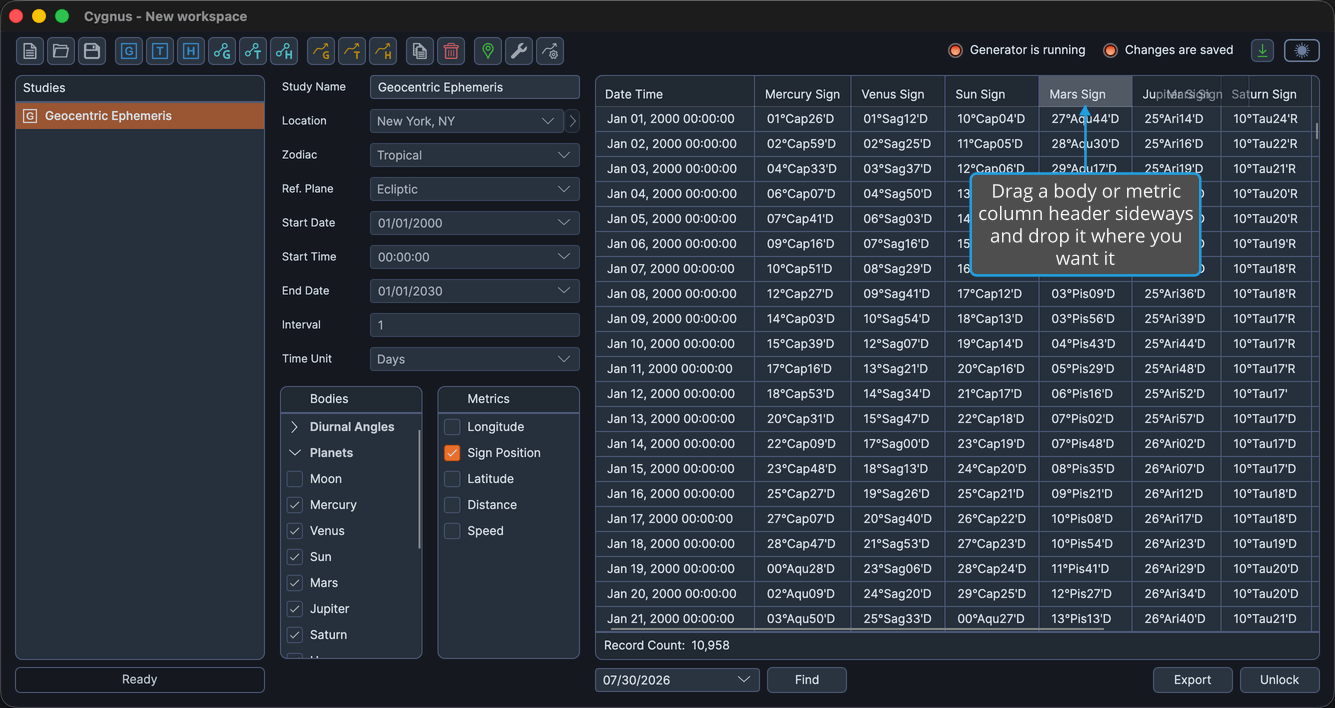This screenshot has width=1335, height=708.
Task: Open the Location dropdown (New York, NY)
Action: coord(467,121)
